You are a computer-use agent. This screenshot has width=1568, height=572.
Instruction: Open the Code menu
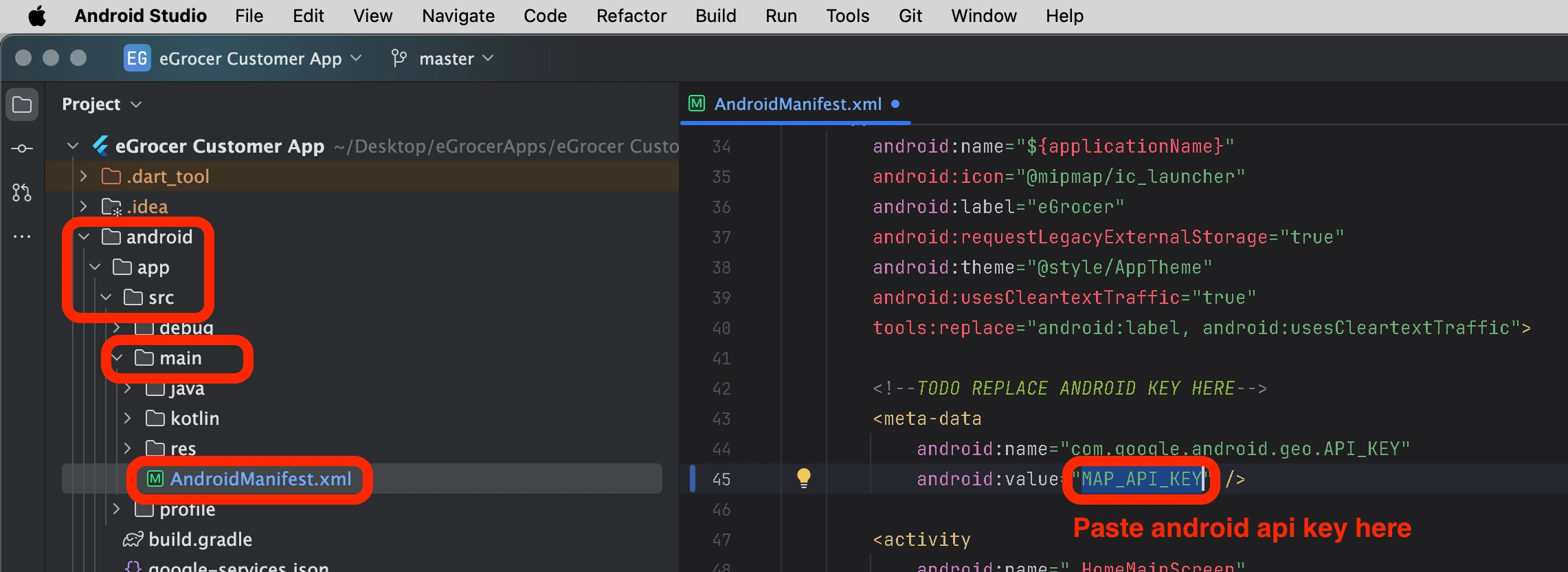pos(545,15)
